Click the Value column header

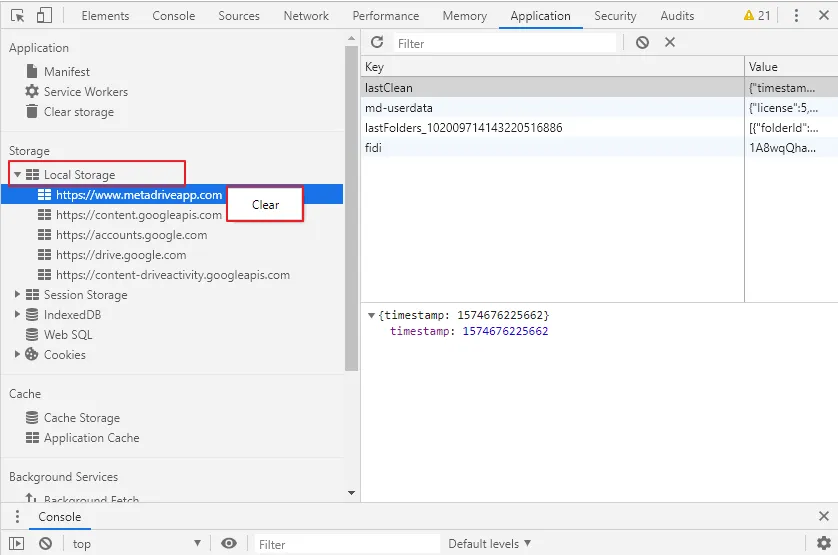tap(791, 67)
